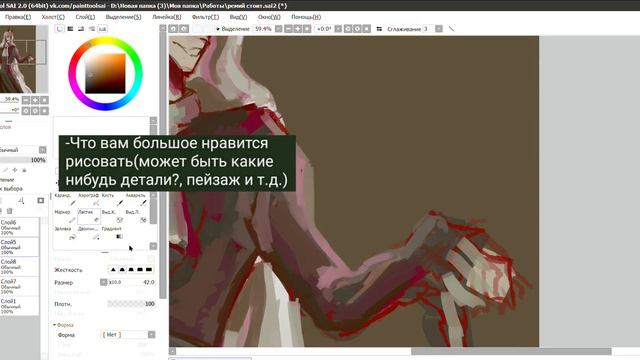Select layer Слой7
The height and width of the screenshot is (360, 640).
click(x=20, y=286)
